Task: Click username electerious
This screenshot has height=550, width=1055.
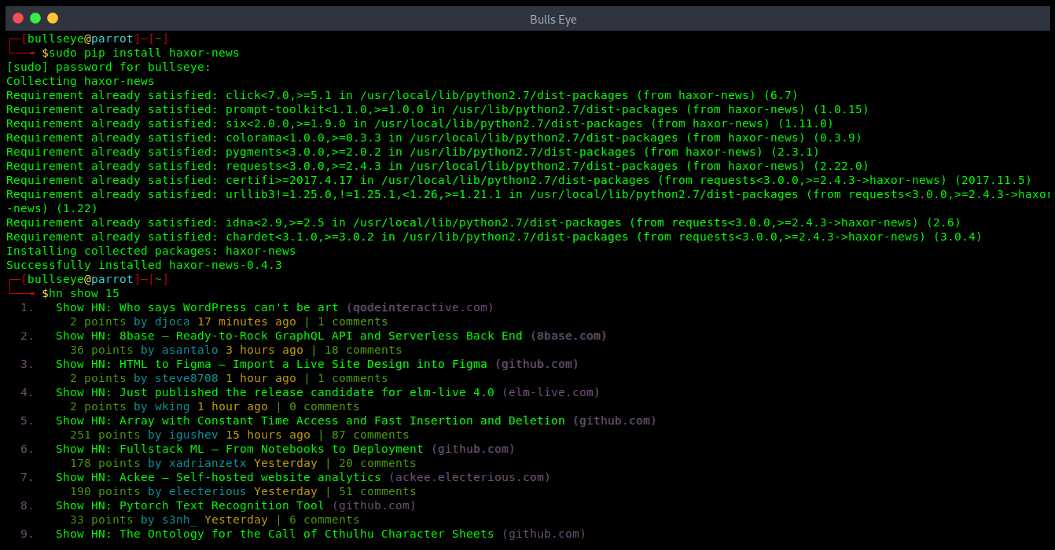Action: pyautogui.click(x=207, y=491)
